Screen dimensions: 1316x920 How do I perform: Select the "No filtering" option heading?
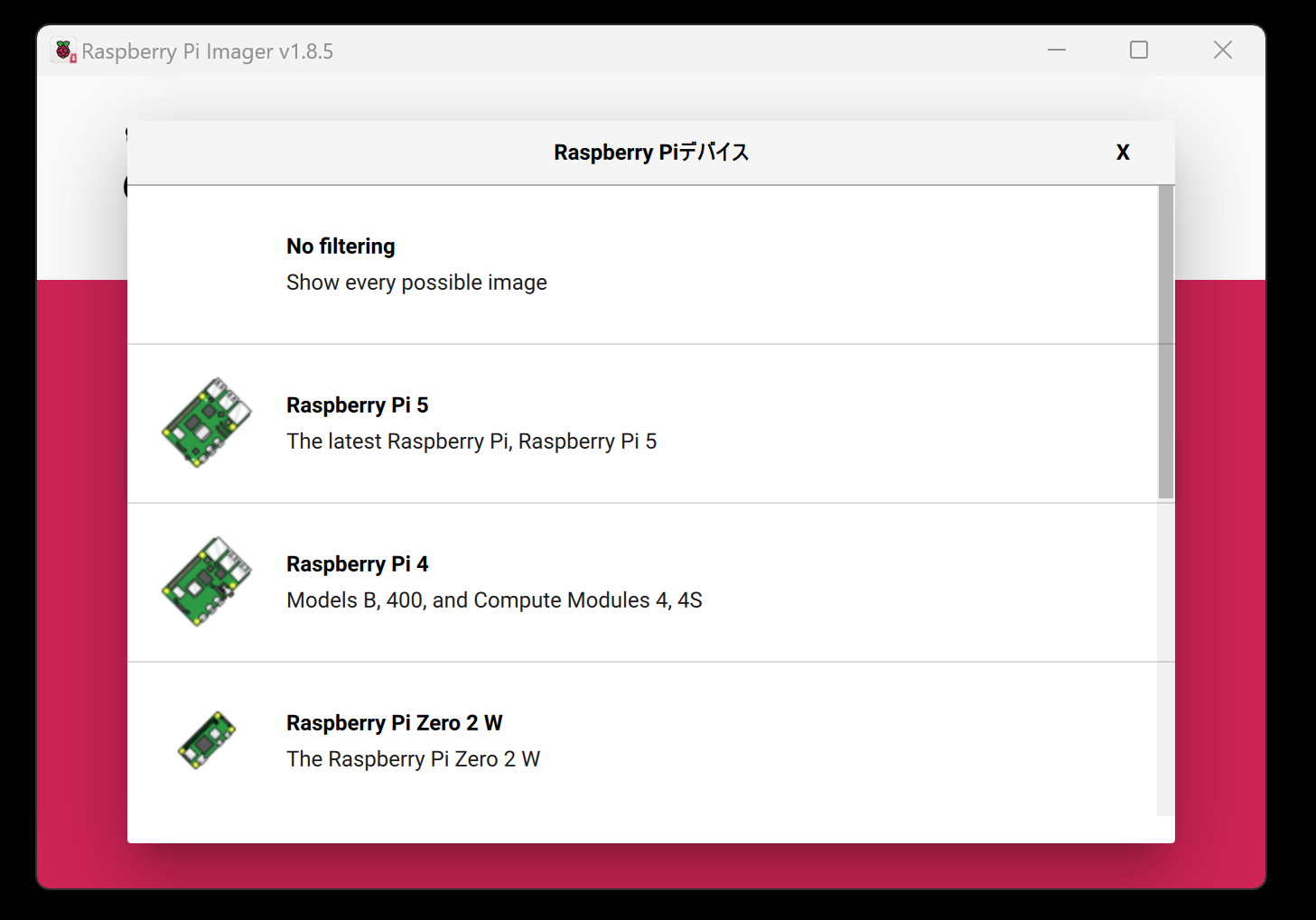point(341,246)
